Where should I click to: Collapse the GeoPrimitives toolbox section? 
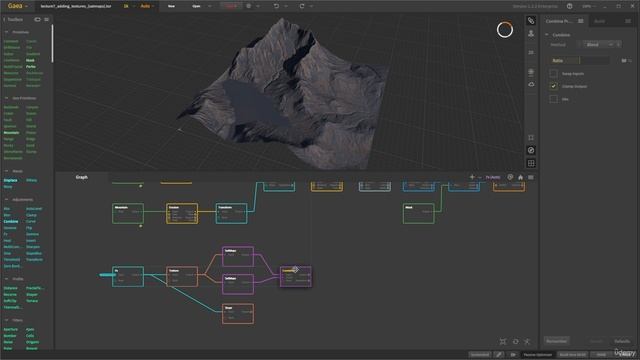point(7,98)
